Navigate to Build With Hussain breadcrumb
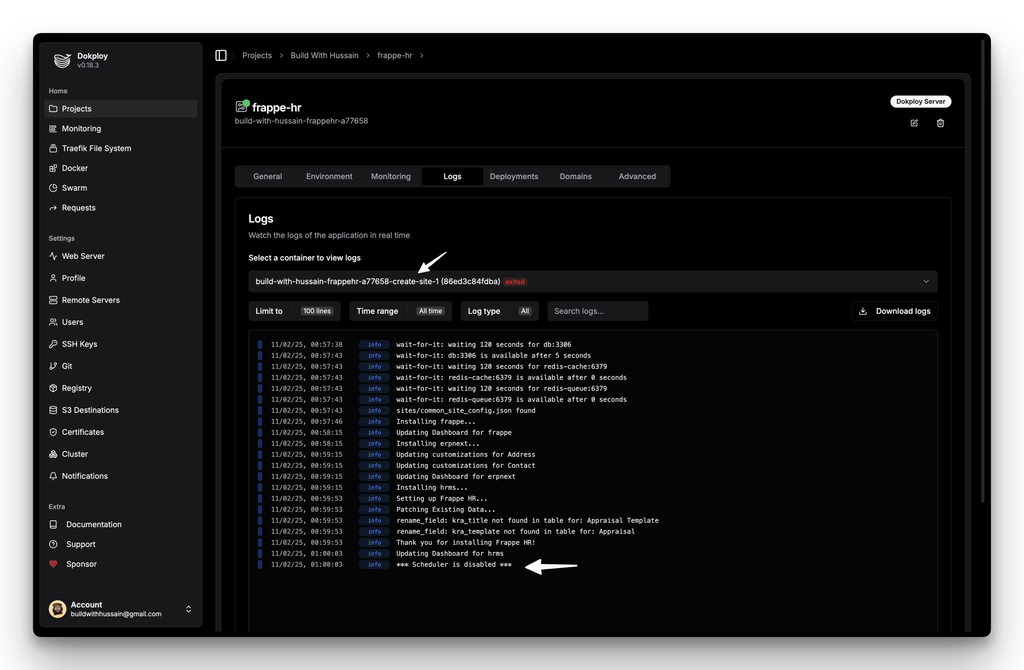 (324, 55)
